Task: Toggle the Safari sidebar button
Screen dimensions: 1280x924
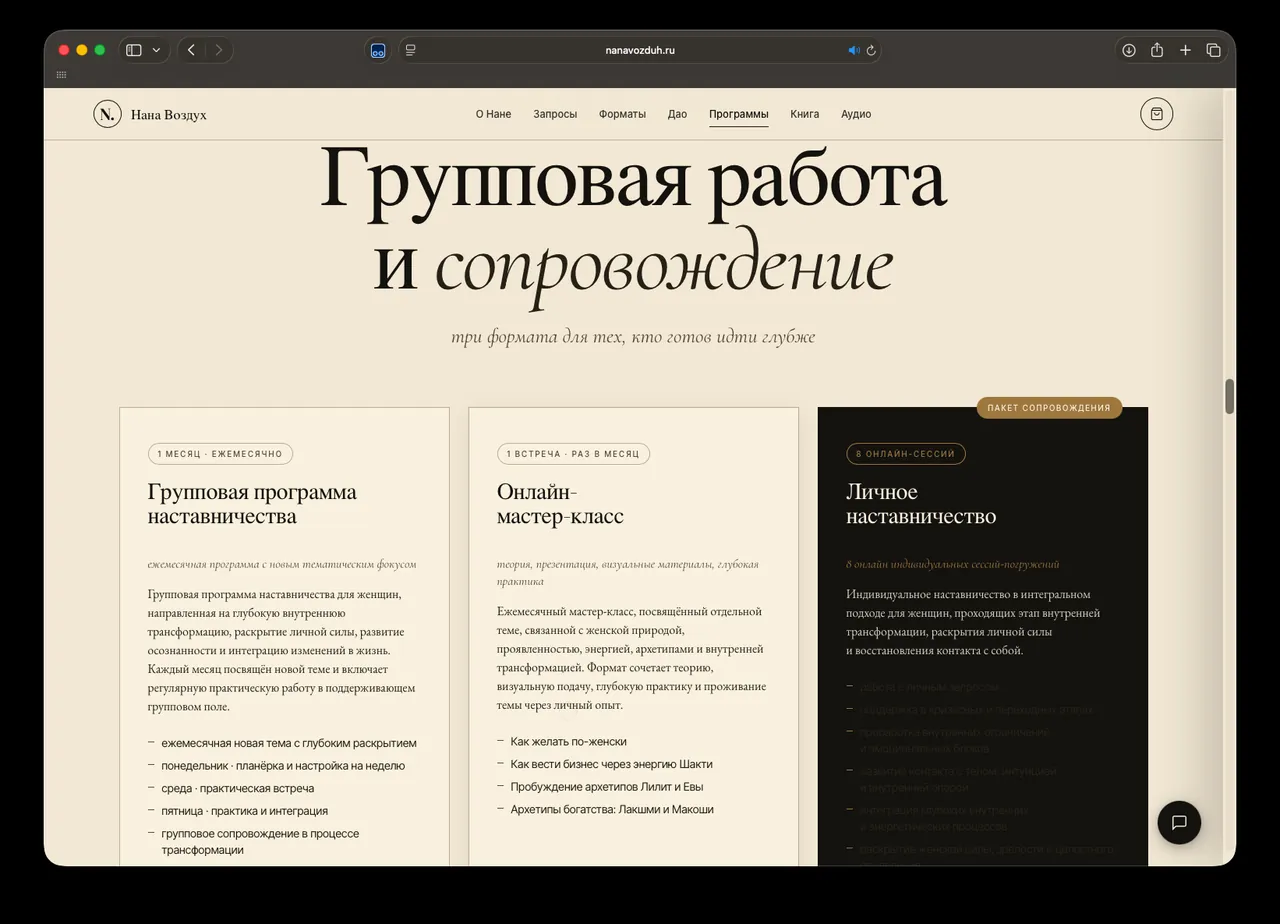Action: click(134, 50)
